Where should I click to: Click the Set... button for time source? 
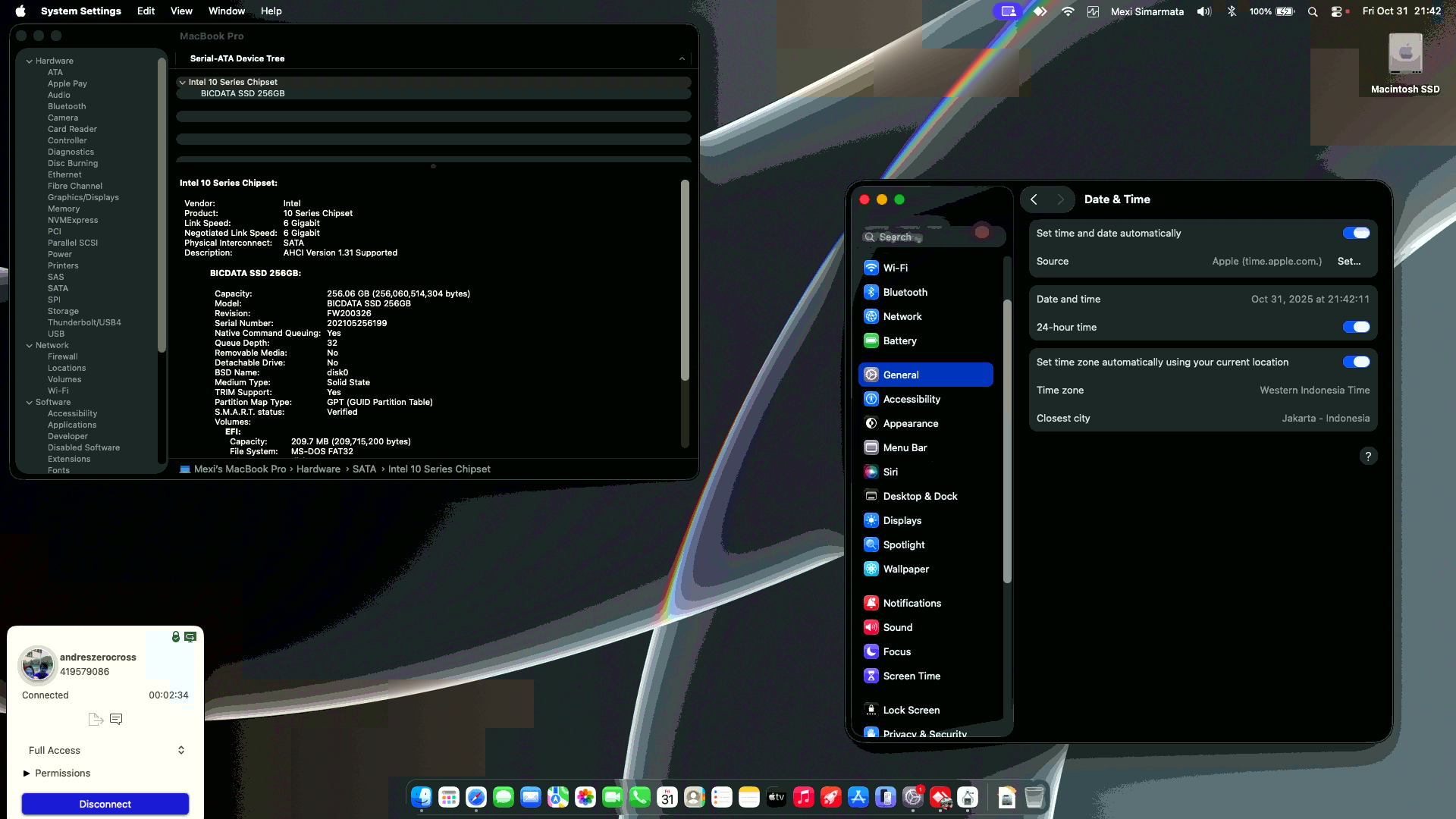click(x=1349, y=261)
